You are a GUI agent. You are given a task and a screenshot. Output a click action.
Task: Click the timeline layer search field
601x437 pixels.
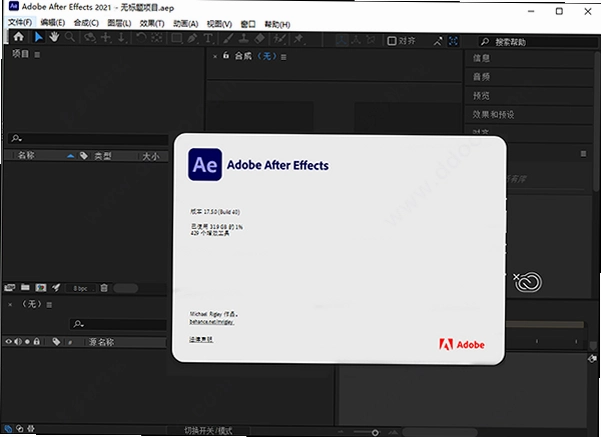(x=118, y=324)
